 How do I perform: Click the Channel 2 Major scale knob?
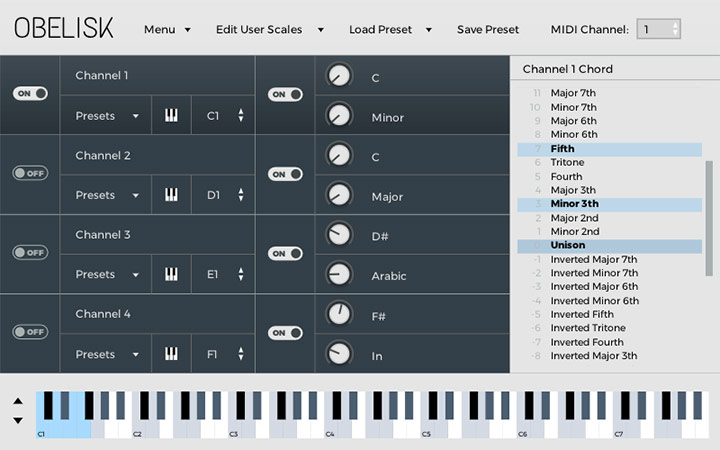coord(340,194)
